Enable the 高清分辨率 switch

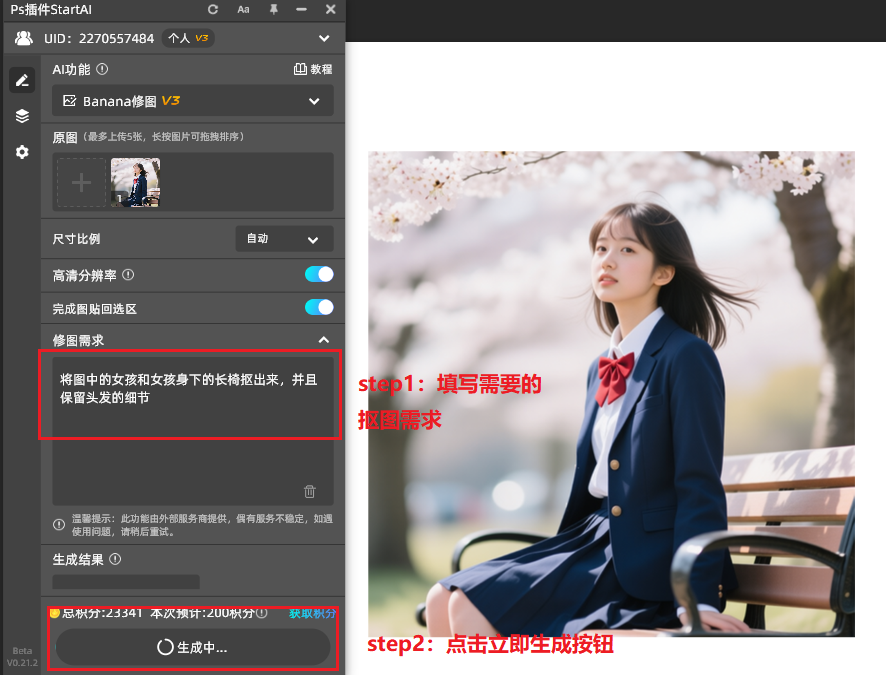319,274
